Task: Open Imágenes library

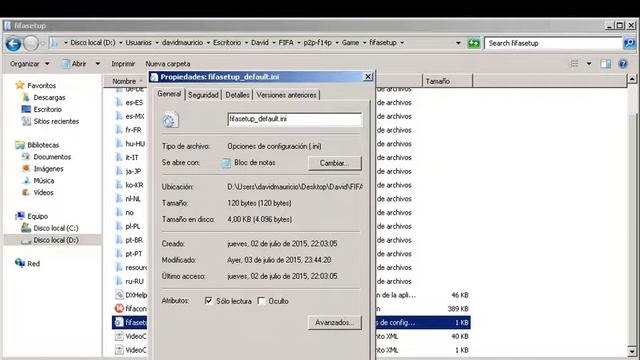Action: [48, 169]
